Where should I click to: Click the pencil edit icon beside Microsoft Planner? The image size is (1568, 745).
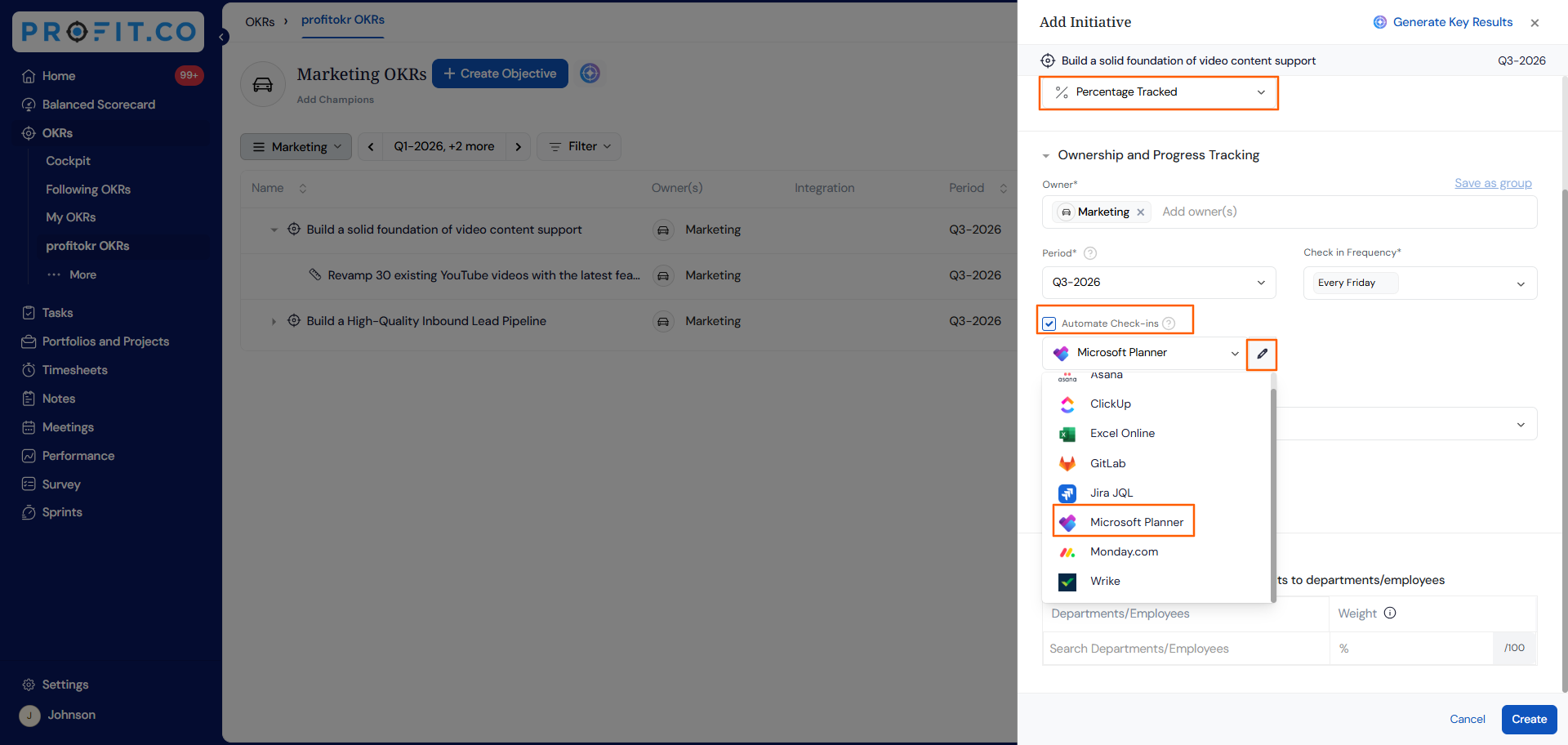point(1262,354)
